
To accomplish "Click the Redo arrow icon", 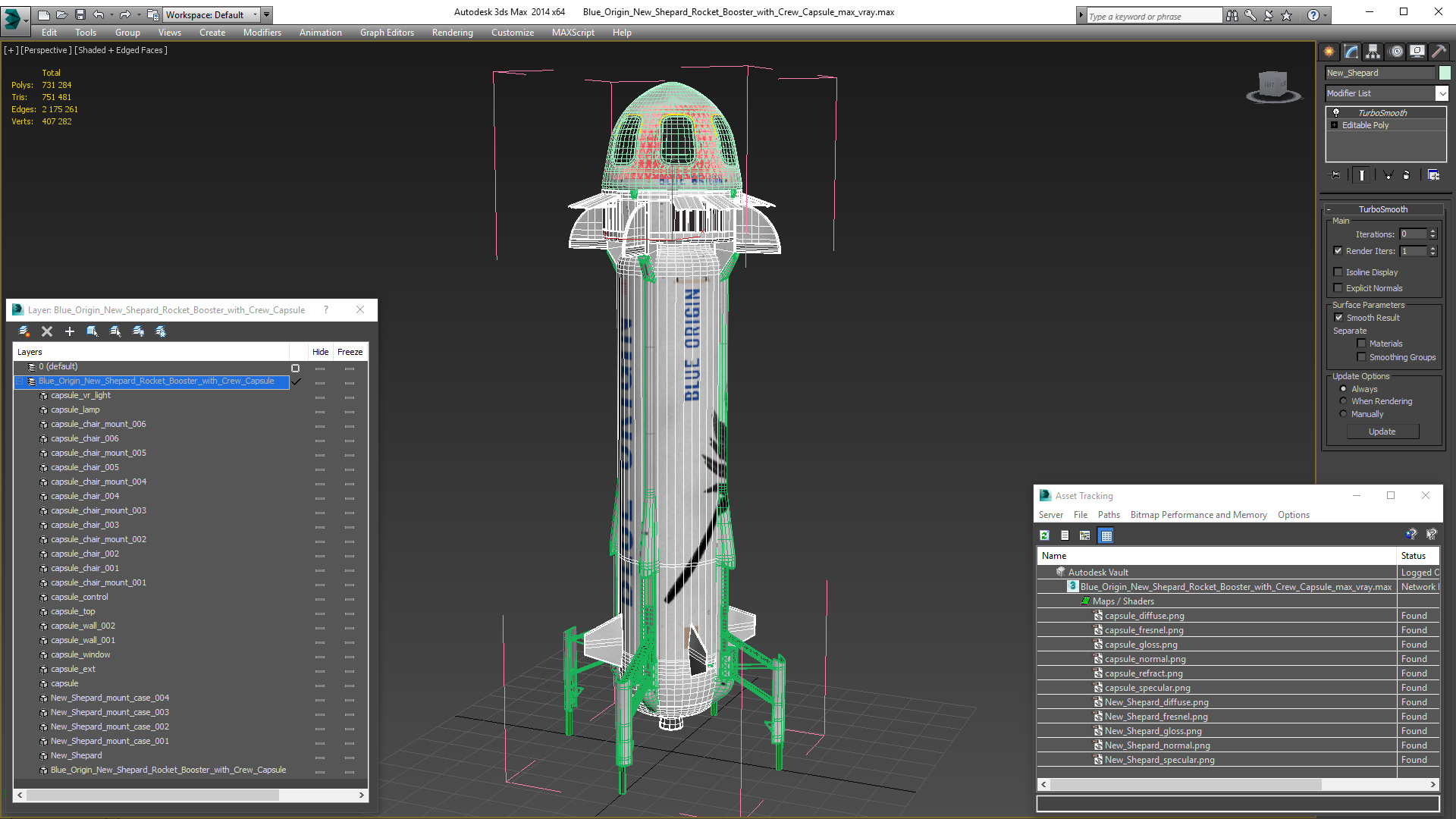I will point(125,14).
